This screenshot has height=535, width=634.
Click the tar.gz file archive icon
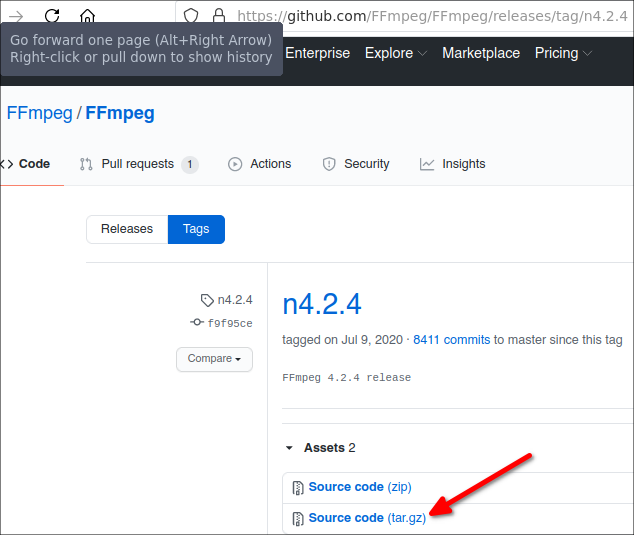pos(298,519)
